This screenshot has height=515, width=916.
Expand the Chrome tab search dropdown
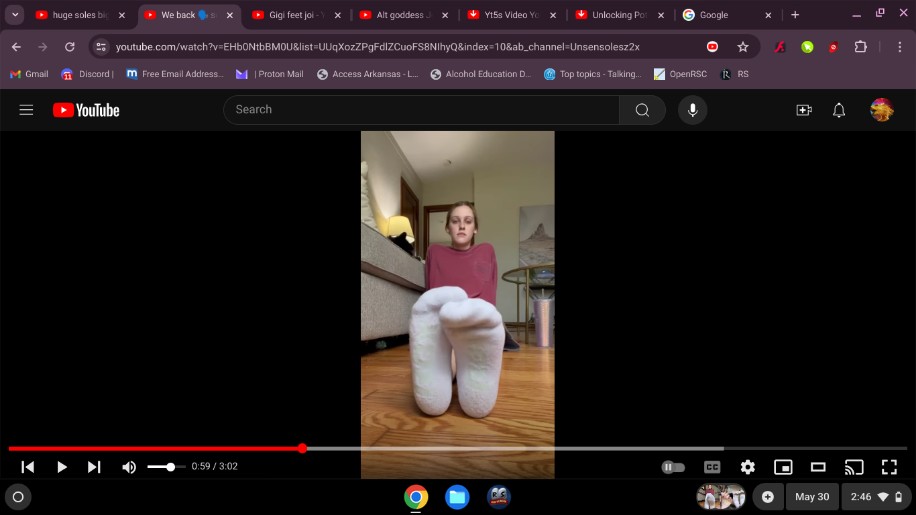coord(15,15)
